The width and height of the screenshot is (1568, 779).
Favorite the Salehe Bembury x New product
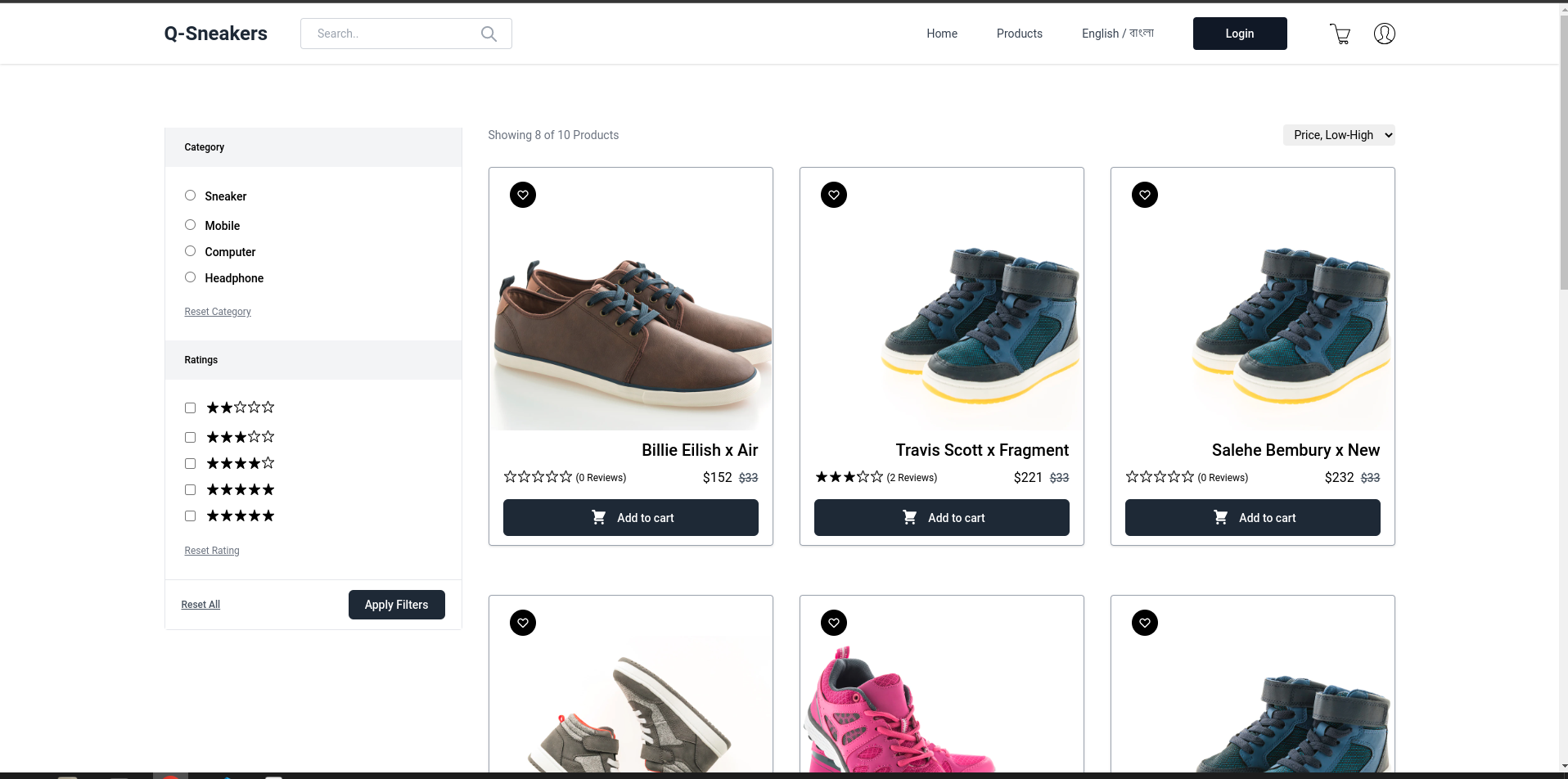click(x=1145, y=195)
